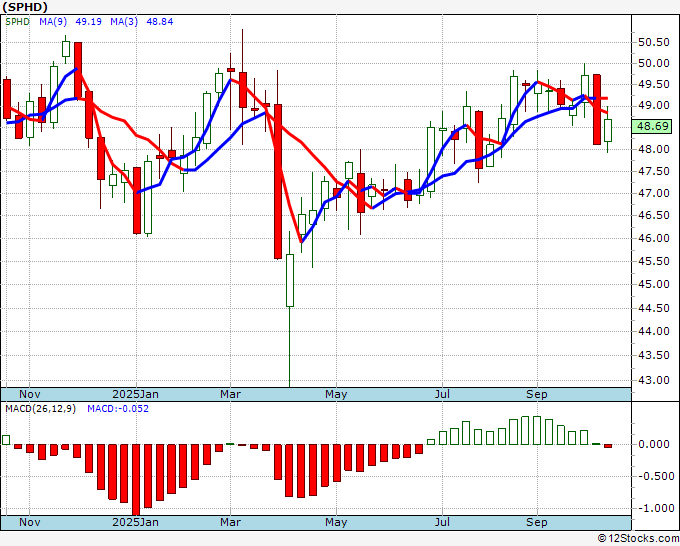The width and height of the screenshot is (680, 546).
Task: Click 2025Jan on the MACD panel time axis
Action: tap(135, 522)
